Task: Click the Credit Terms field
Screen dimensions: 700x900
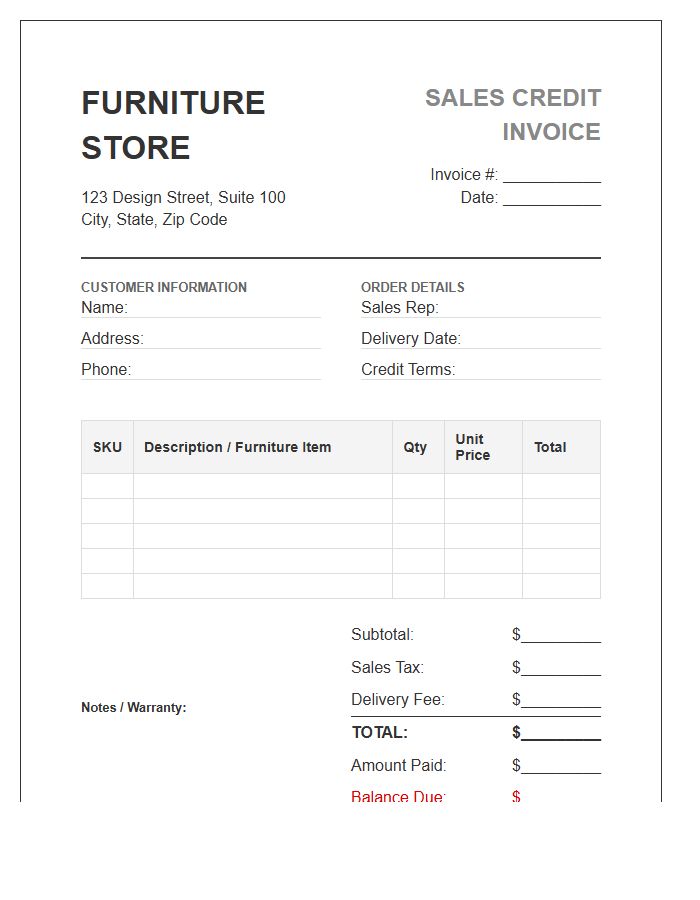Action: 481,370
